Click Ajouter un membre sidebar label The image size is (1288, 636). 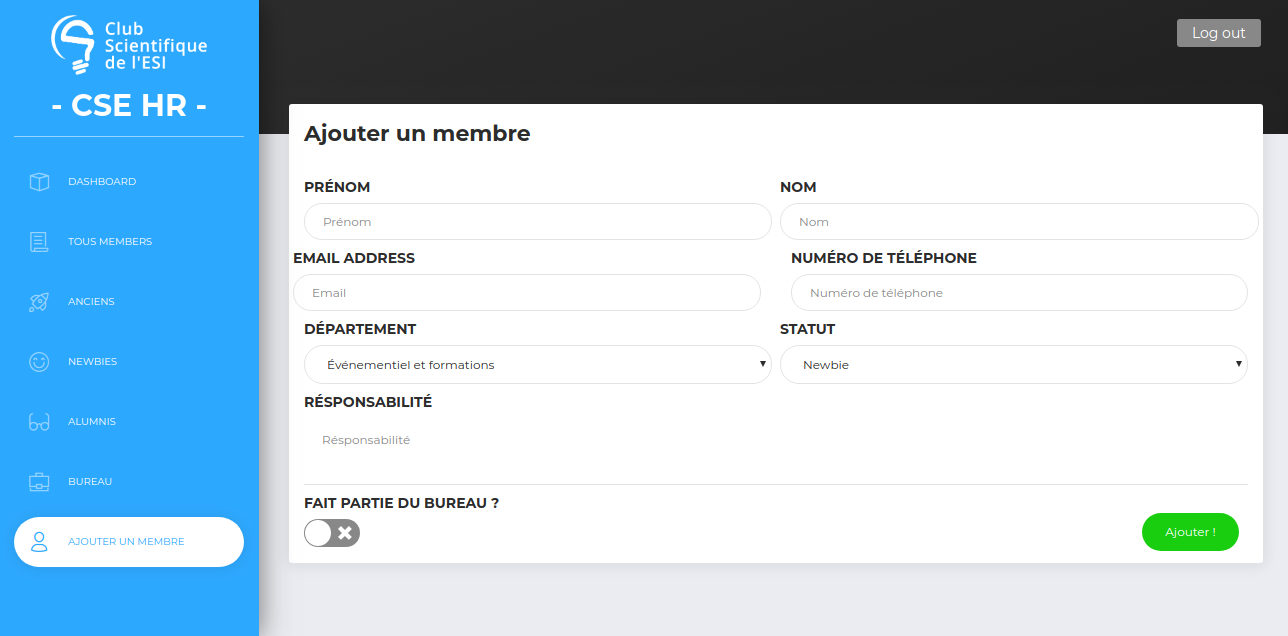pyautogui.click(x=126, y=542)
